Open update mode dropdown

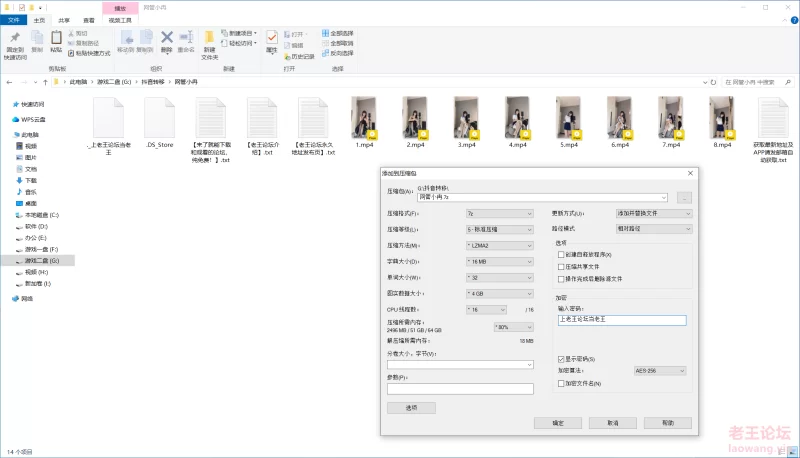(x=654, y=213)
